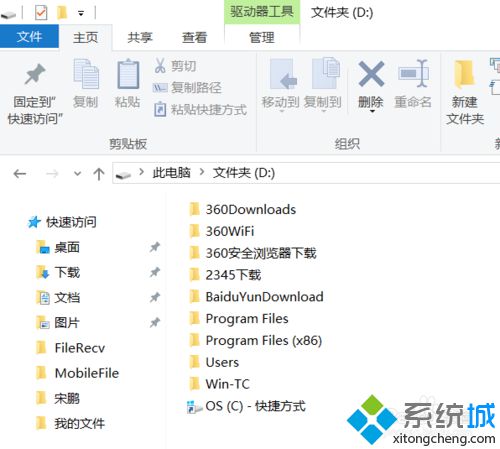
Task: Select the Program Files folder
Action: pyautogui.click(x=239, y=318)
